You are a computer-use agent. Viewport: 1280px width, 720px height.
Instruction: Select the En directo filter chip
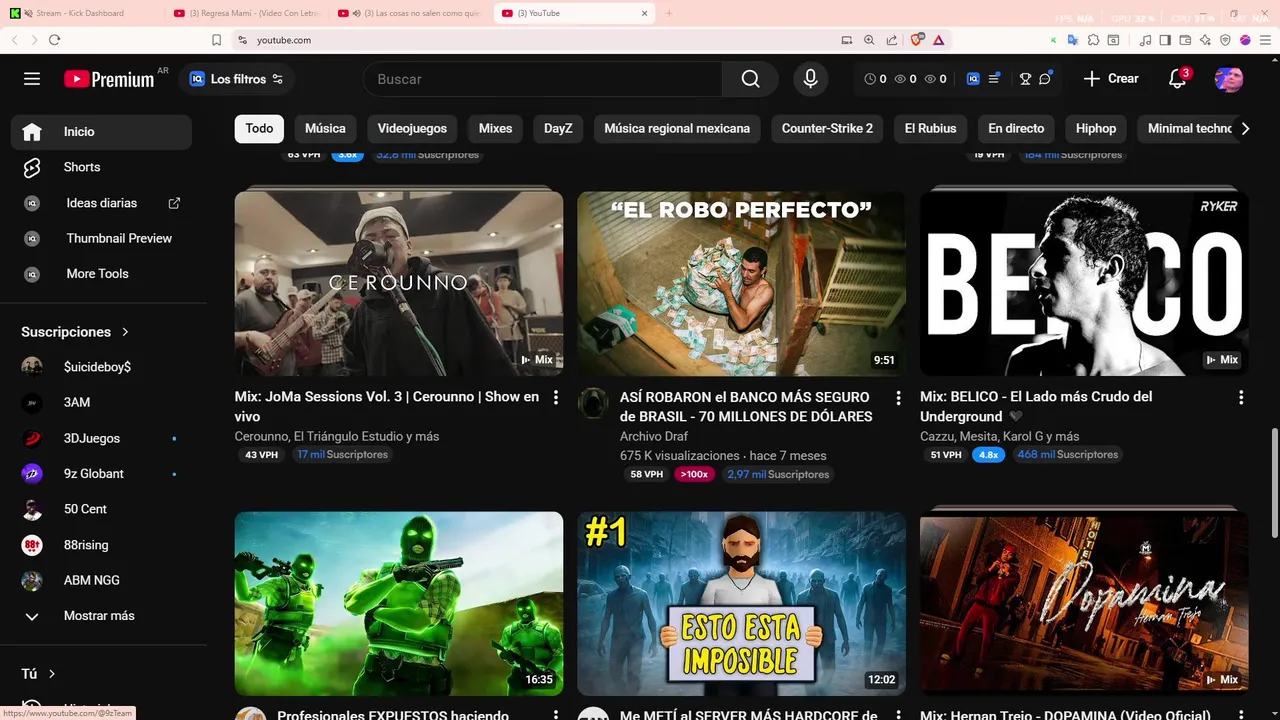tap(1016, 128)
